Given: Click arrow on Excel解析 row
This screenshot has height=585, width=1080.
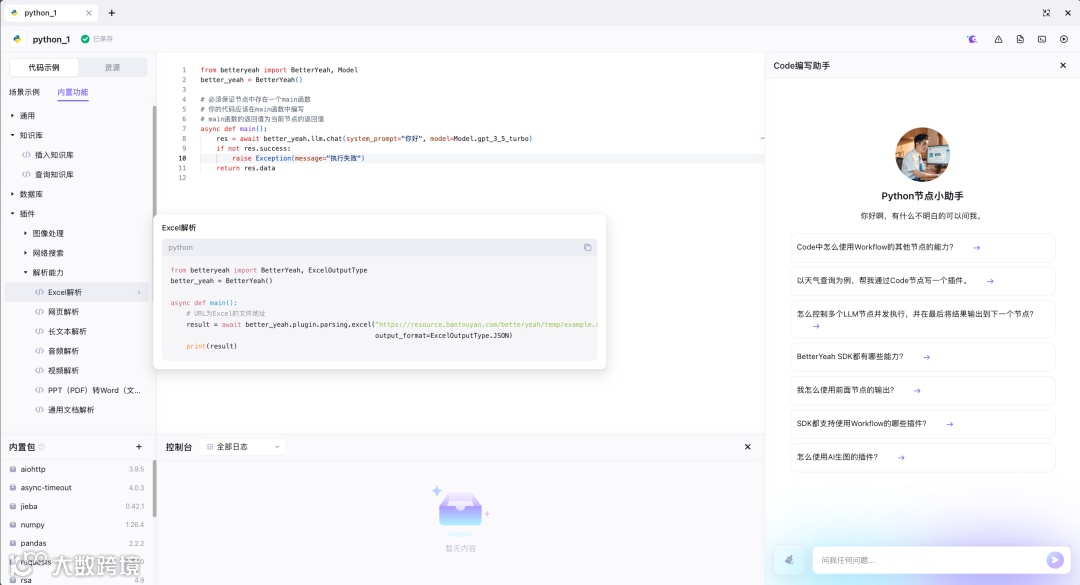Looking at the screenshot, I should coord(139,293).
